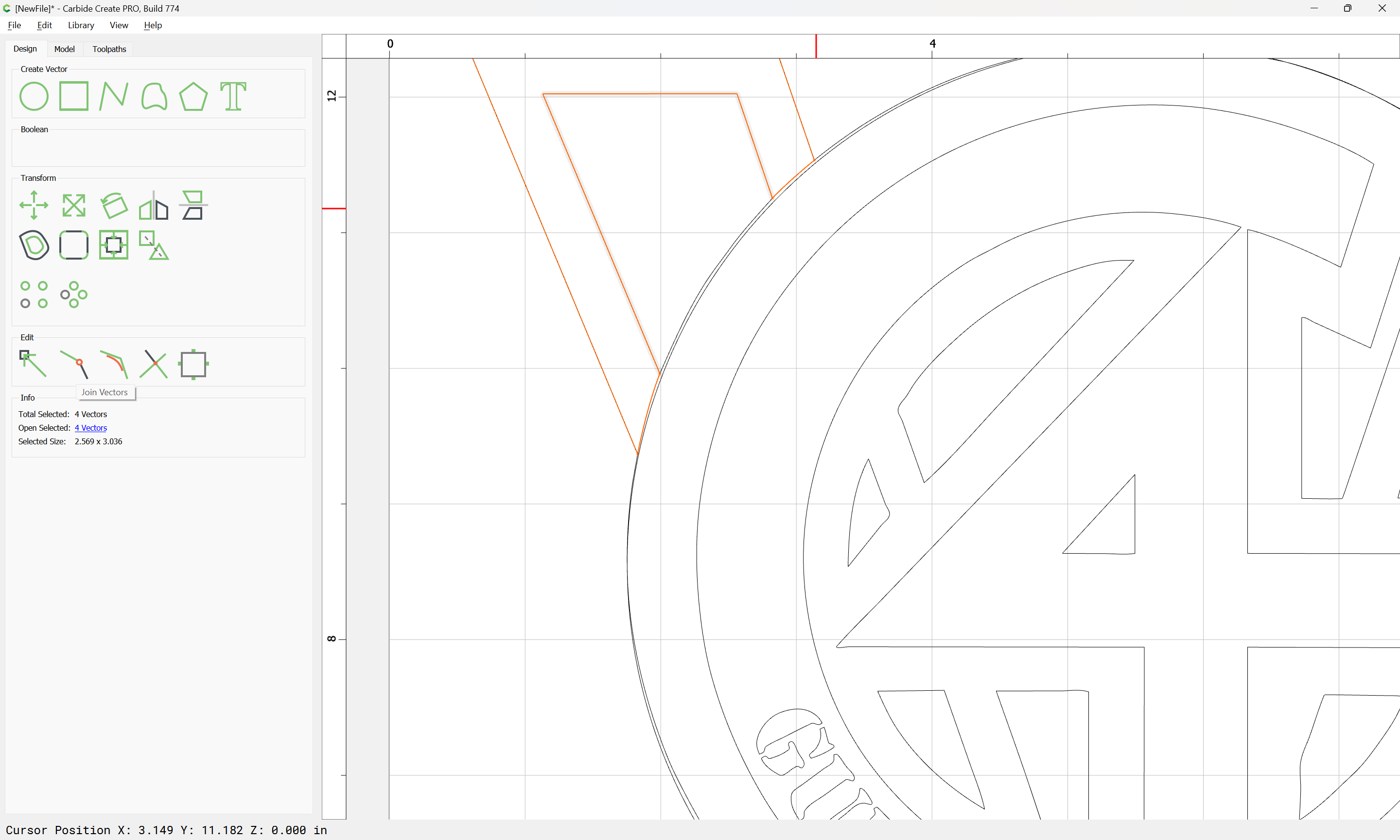
Task: Click the Join Vectors icon
Action: [74, 364]
